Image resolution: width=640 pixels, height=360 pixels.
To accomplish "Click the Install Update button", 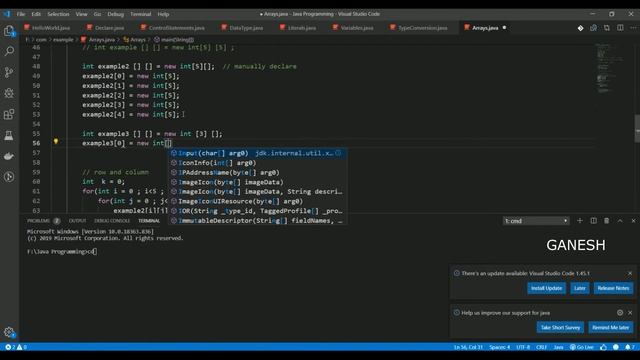I will 546,288.
